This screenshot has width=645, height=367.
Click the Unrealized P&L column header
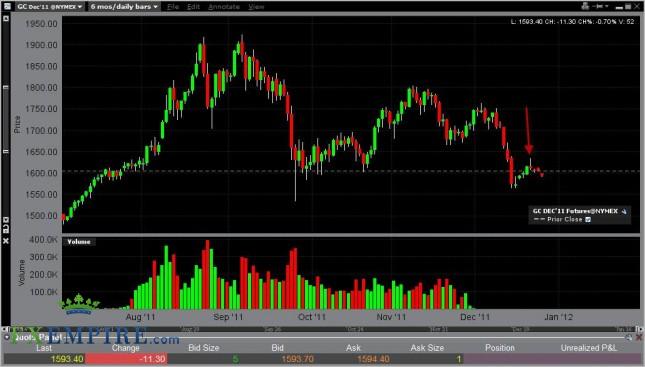tap(589, 348)
